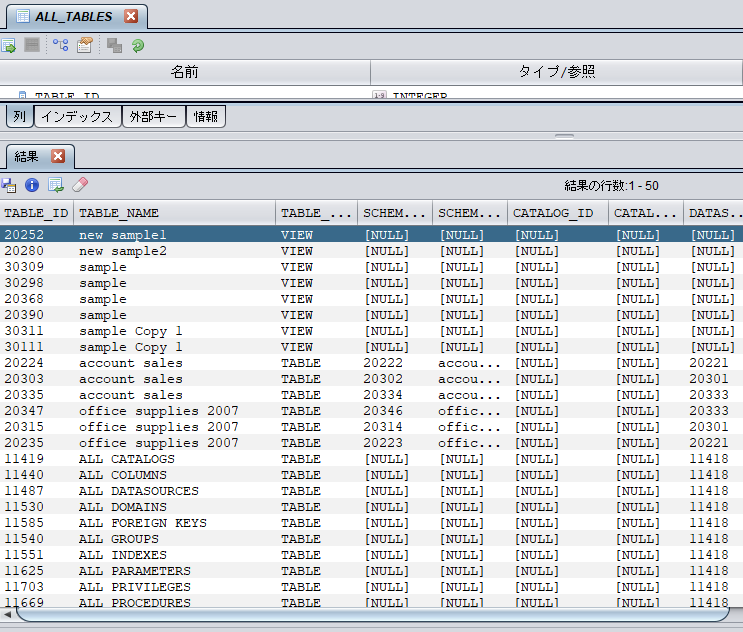Click the 名前 column header
Viewport: 743px width, 632px height.
coord(184,72)
